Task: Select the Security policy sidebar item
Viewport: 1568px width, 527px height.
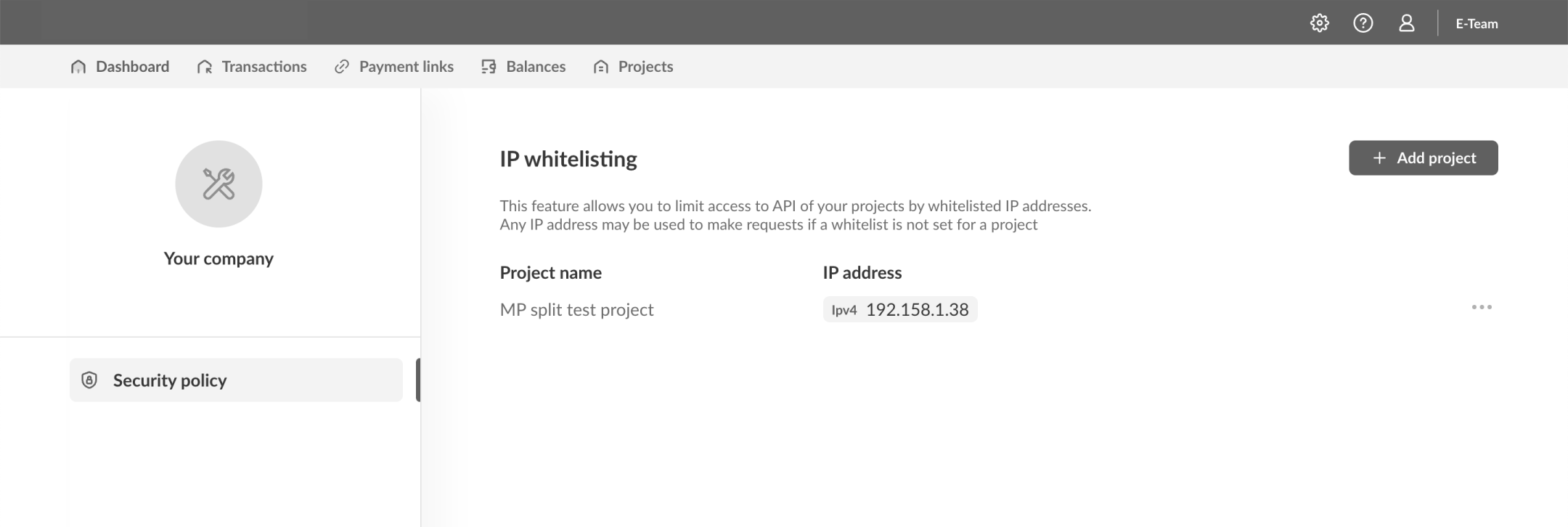Action: (x=236, y=380)
